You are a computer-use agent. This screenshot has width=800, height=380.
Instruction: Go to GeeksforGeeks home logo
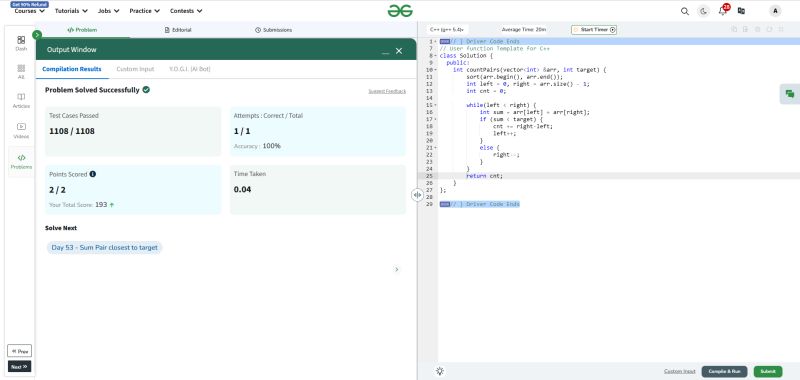[x=400, y=11]
